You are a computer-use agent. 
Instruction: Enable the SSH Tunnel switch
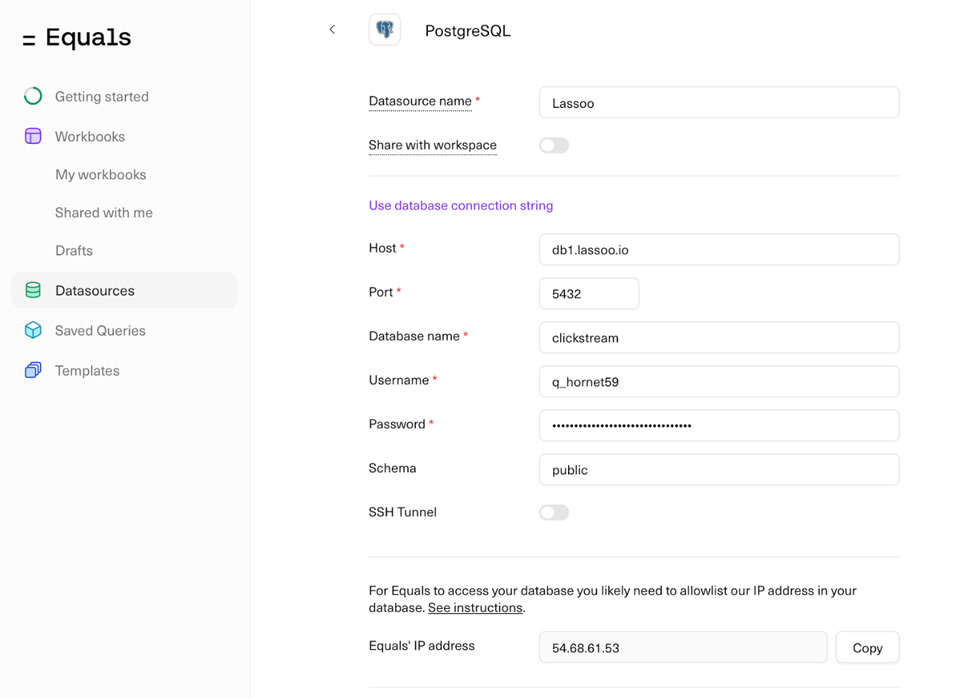(554, 513)
